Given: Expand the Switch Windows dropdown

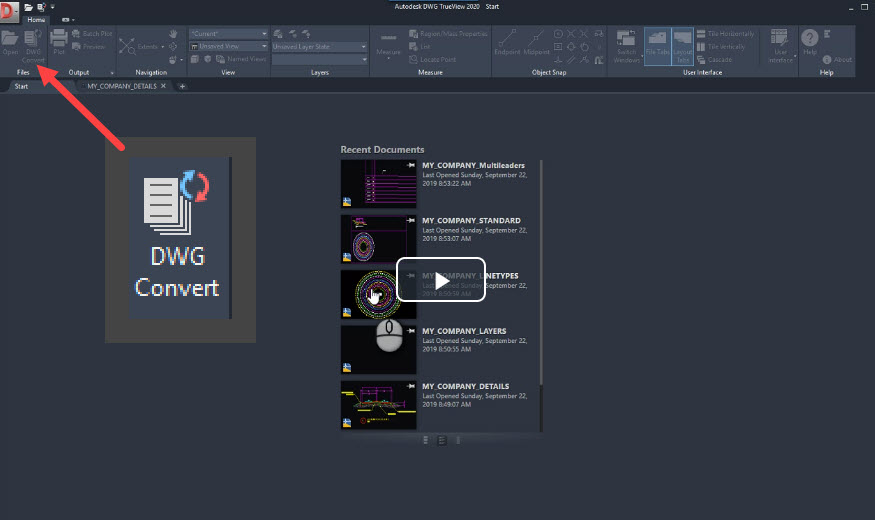Looking at the screenshot, I should [627, 46].
